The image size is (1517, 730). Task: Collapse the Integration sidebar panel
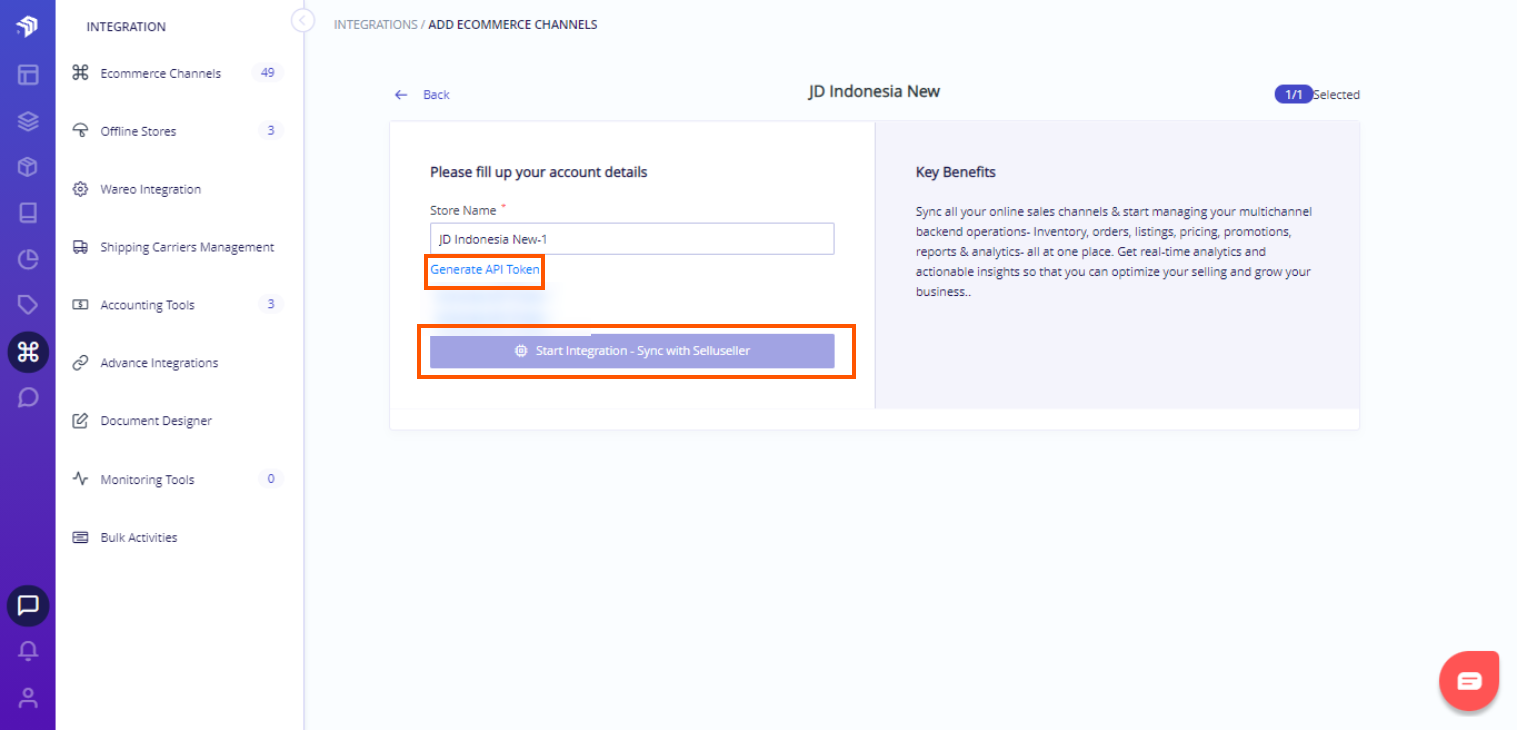303,20
